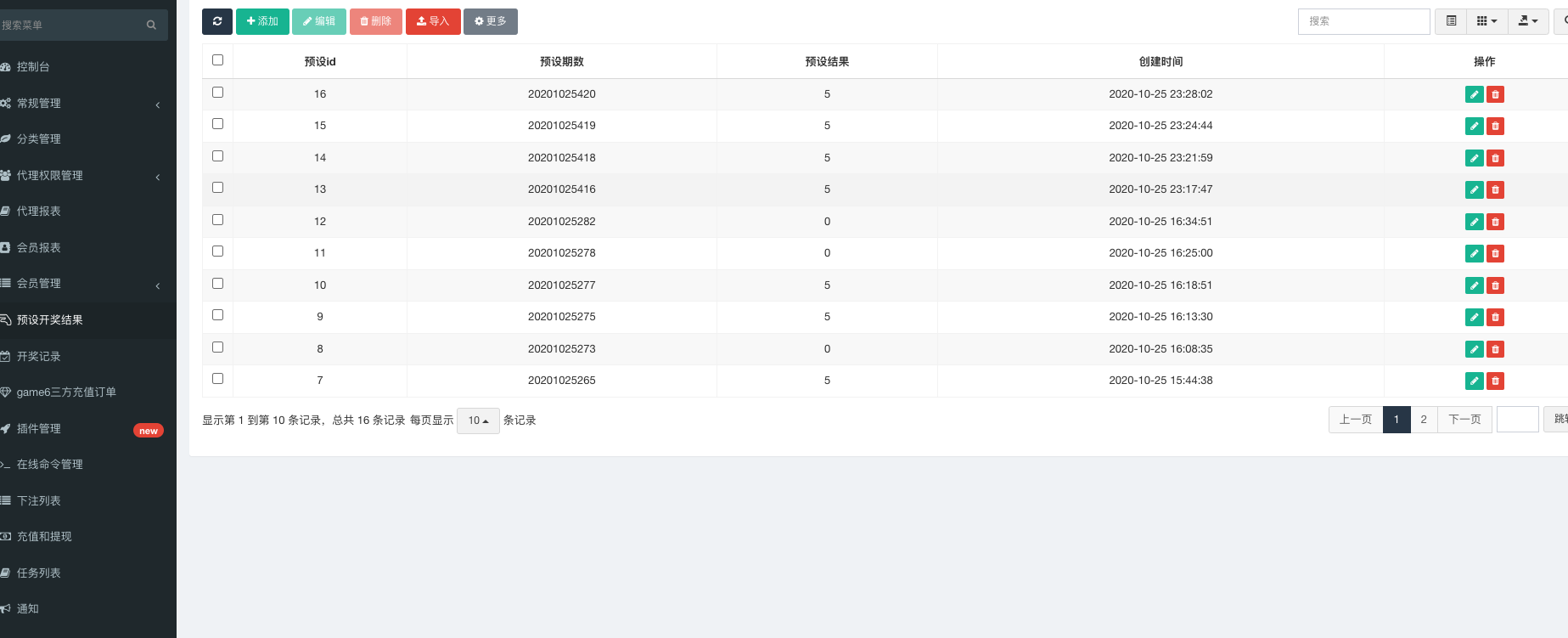Click the 上一页 previous page button
1568x638 pixels.
click(x=1356, y=420)
